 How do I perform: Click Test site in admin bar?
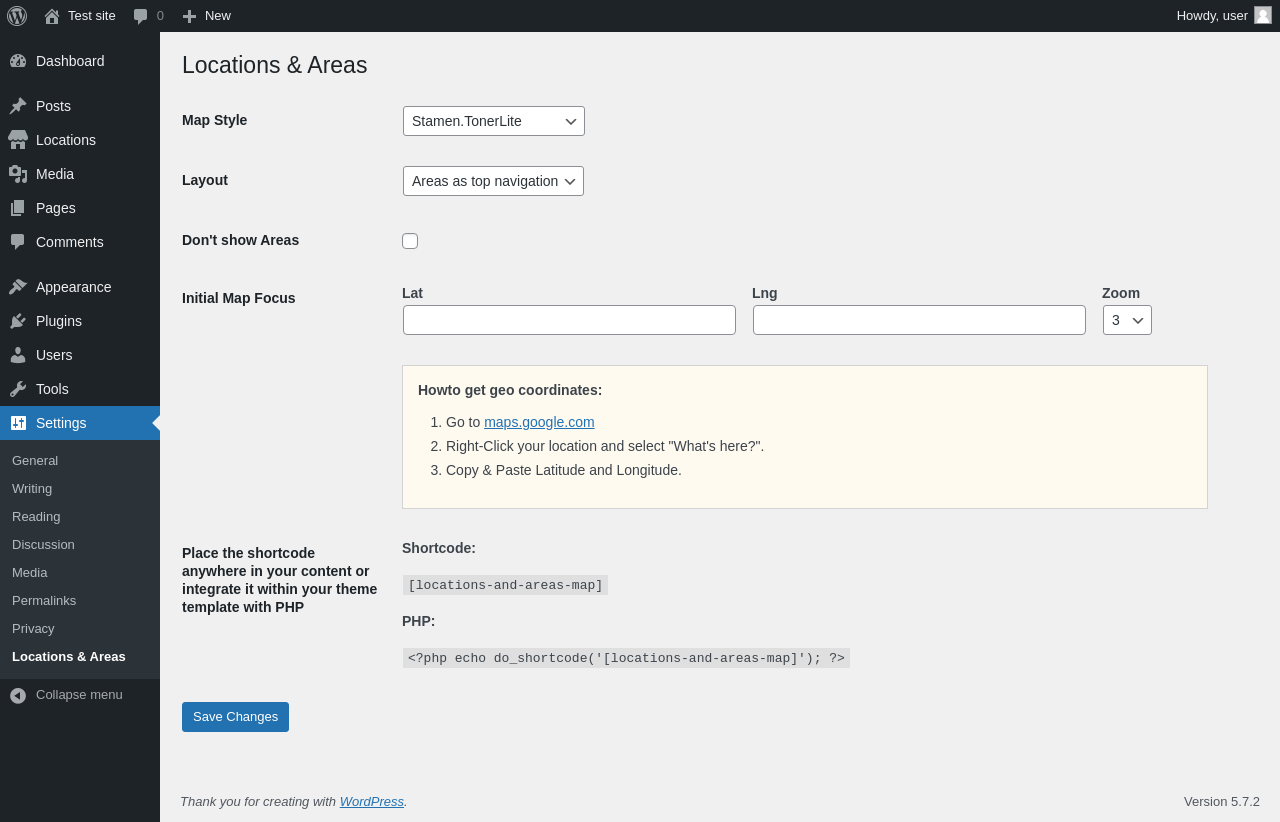[x=92, y=16]
